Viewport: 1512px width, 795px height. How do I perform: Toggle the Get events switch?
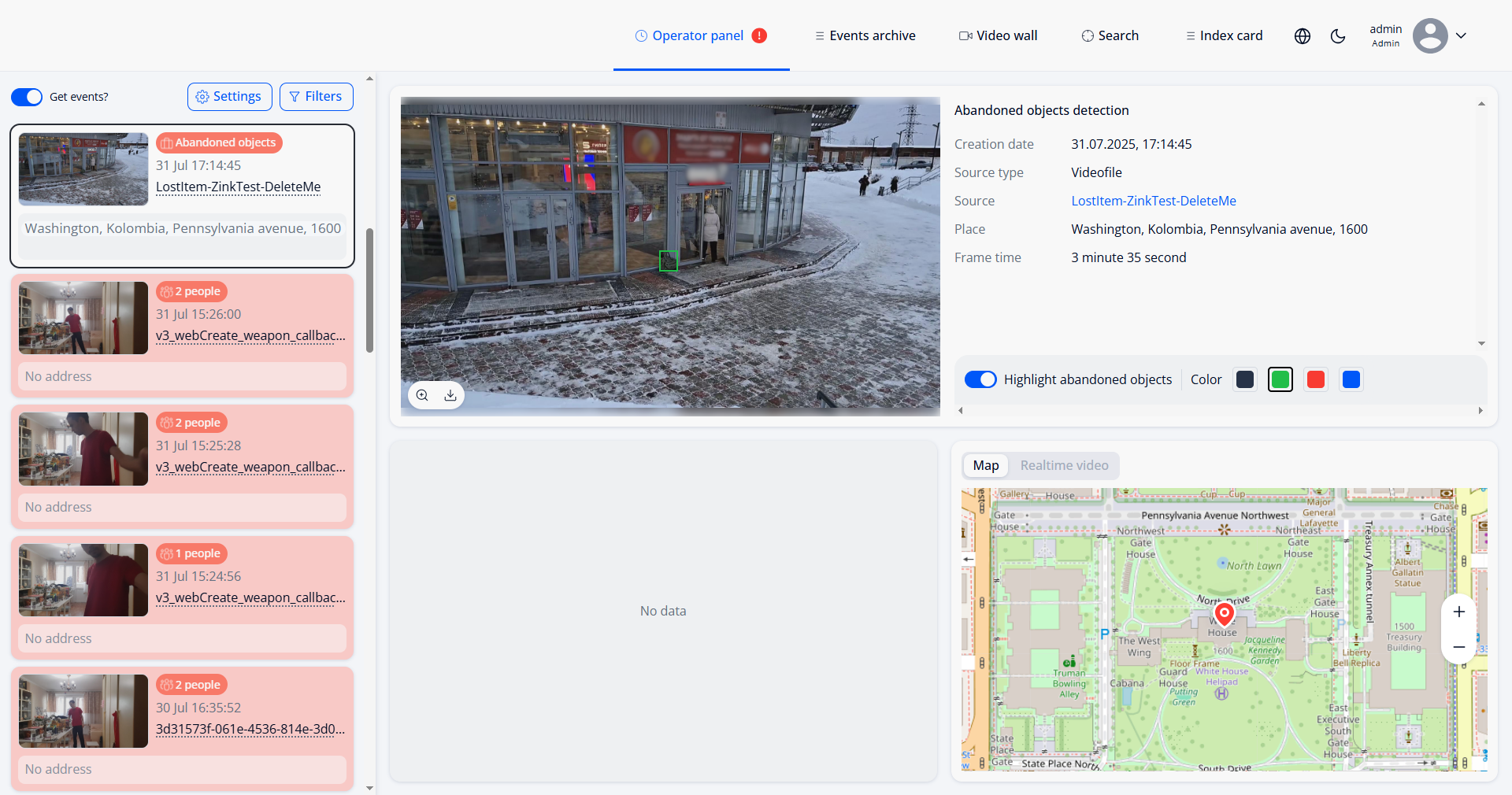click(x=27, y=97)
